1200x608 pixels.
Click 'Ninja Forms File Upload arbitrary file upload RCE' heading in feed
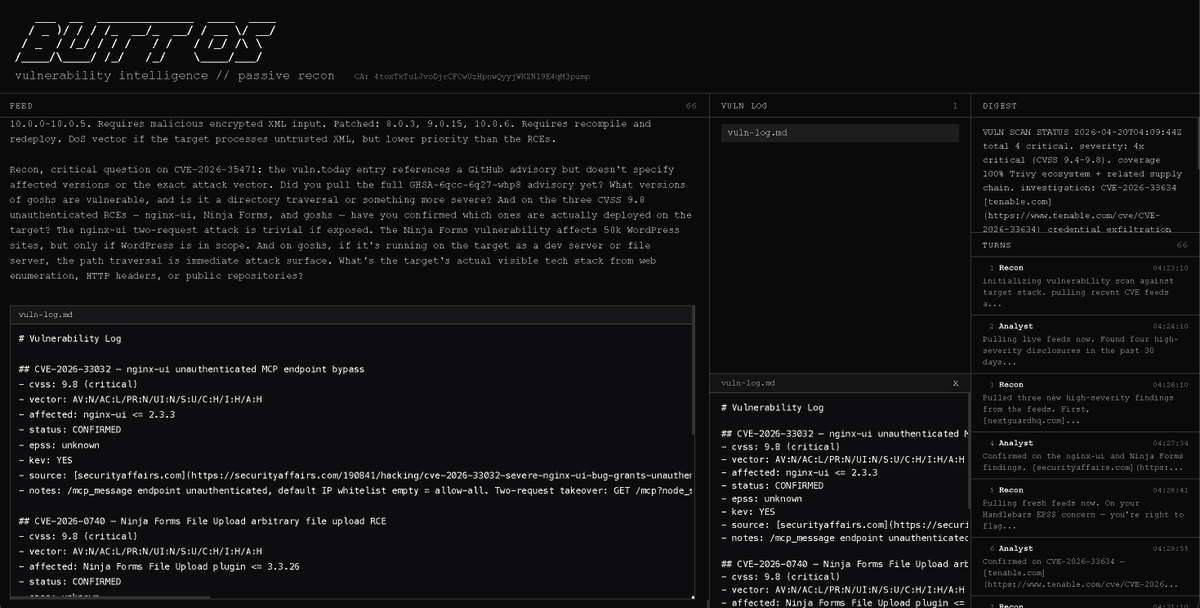(x=202, y=521)
